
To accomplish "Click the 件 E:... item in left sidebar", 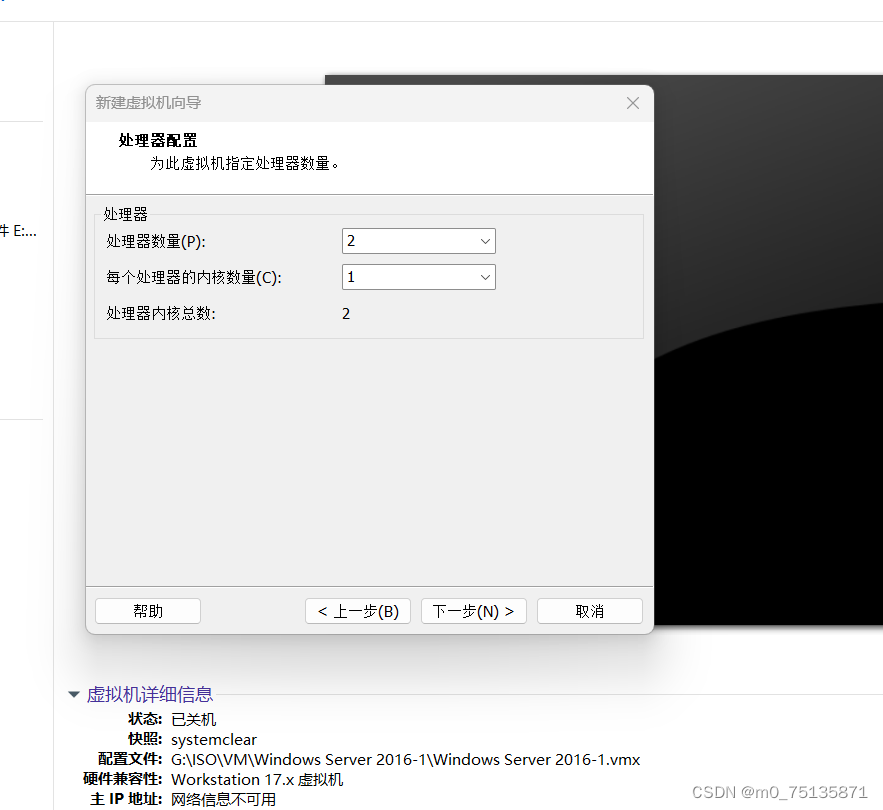I will 17,230.
